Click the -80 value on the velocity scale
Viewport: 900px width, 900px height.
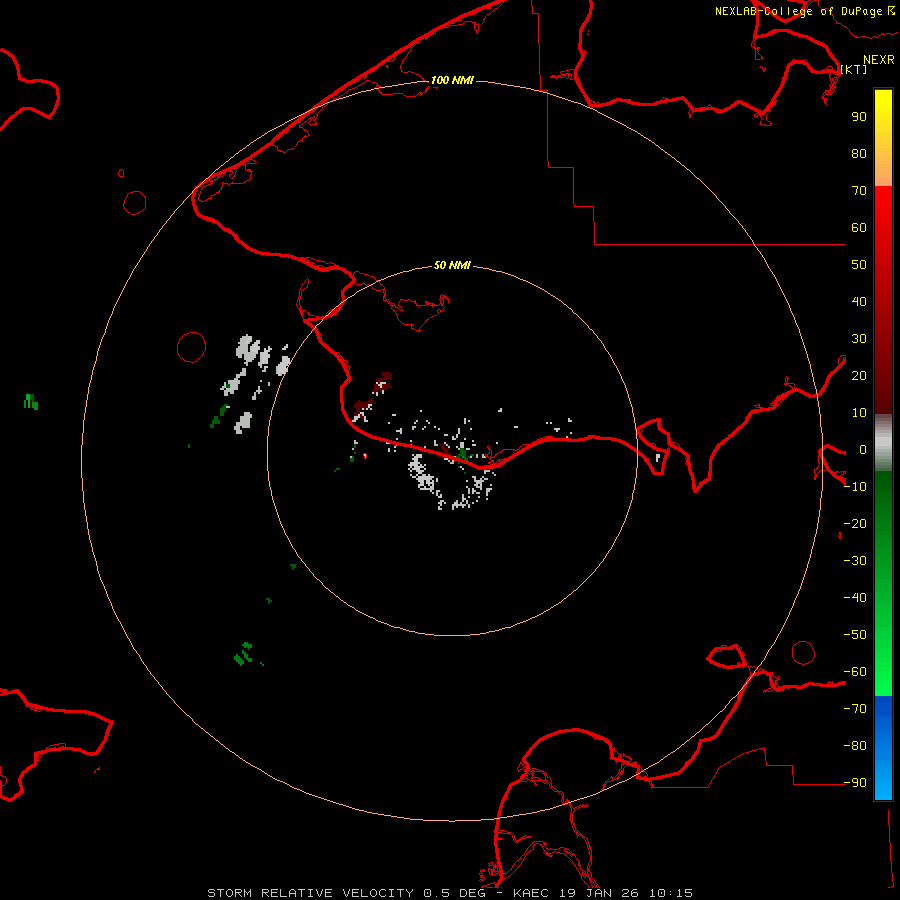855,746
